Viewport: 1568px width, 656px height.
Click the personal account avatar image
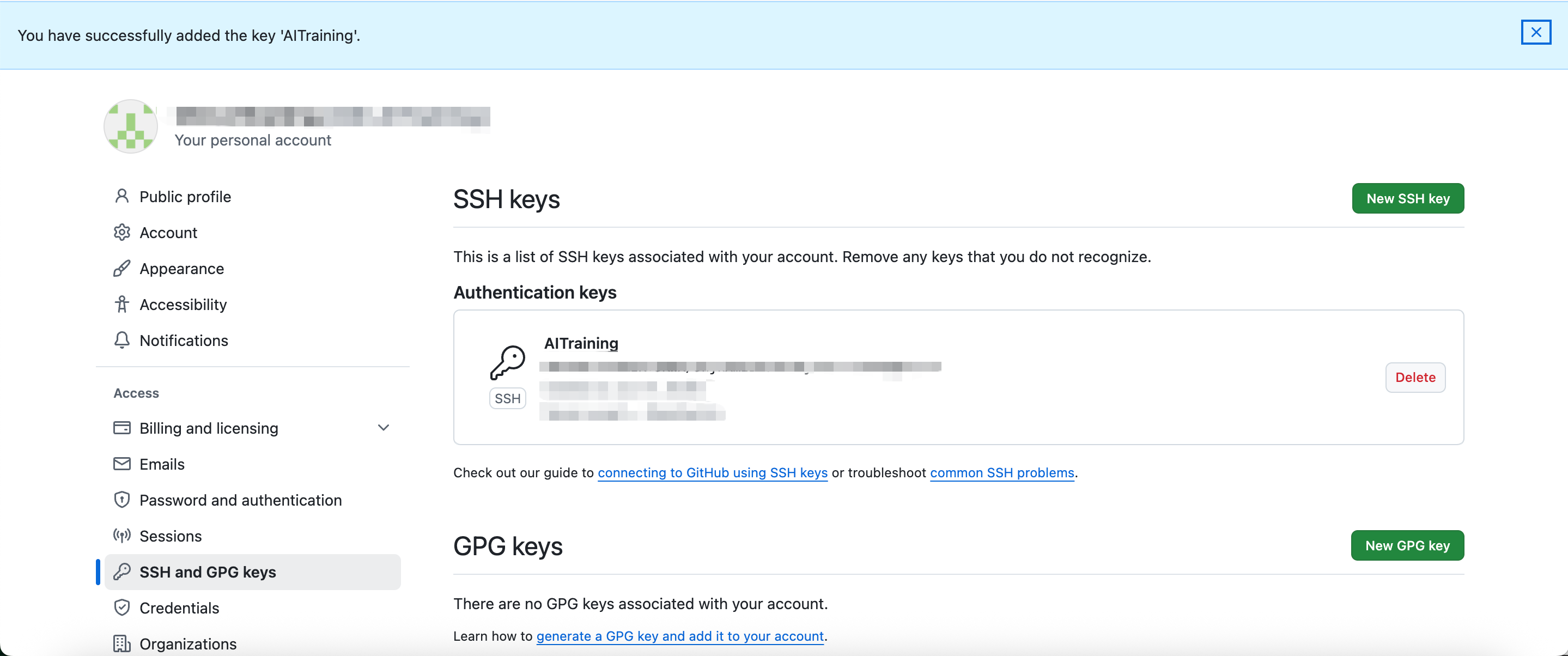pos(130,126)
